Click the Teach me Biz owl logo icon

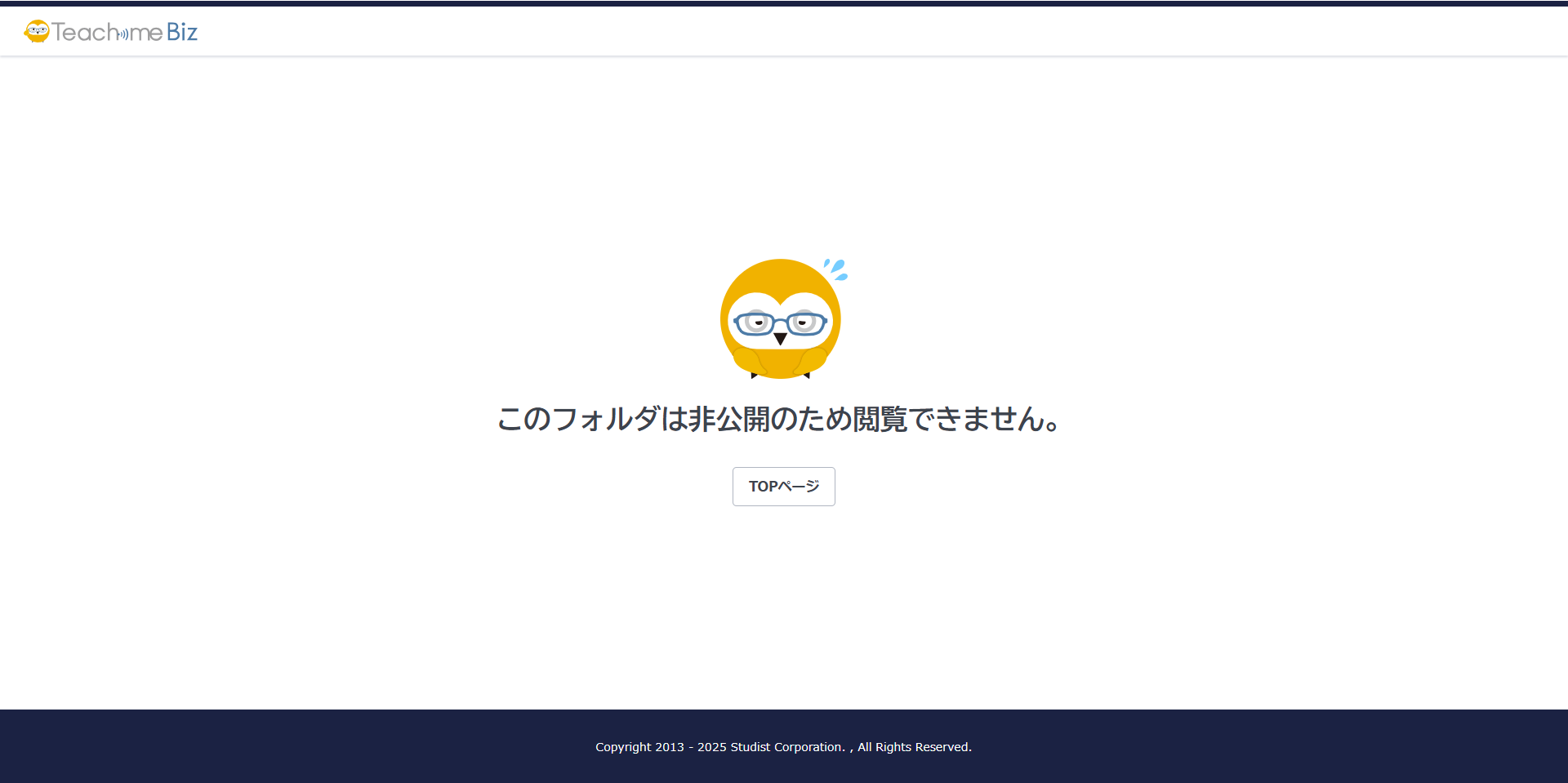pyautogui.click(x=35, y=31)
